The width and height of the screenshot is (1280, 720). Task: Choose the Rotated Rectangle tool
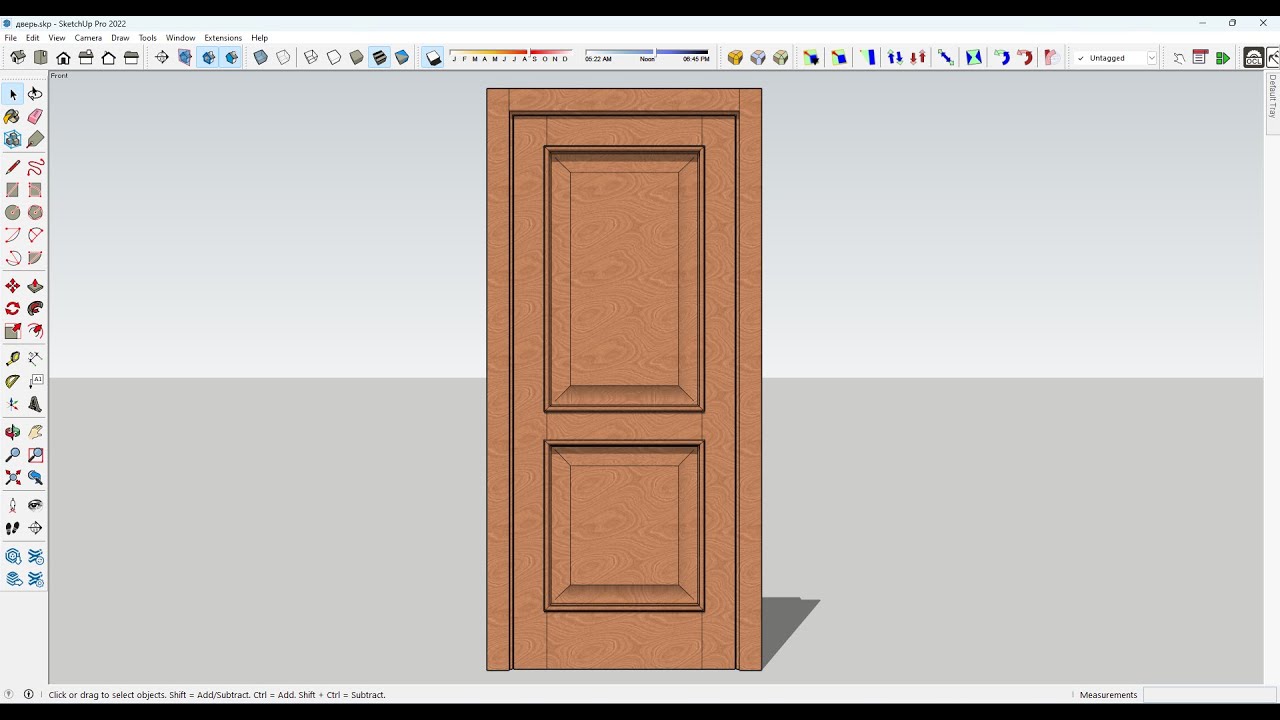coord(35,190)
